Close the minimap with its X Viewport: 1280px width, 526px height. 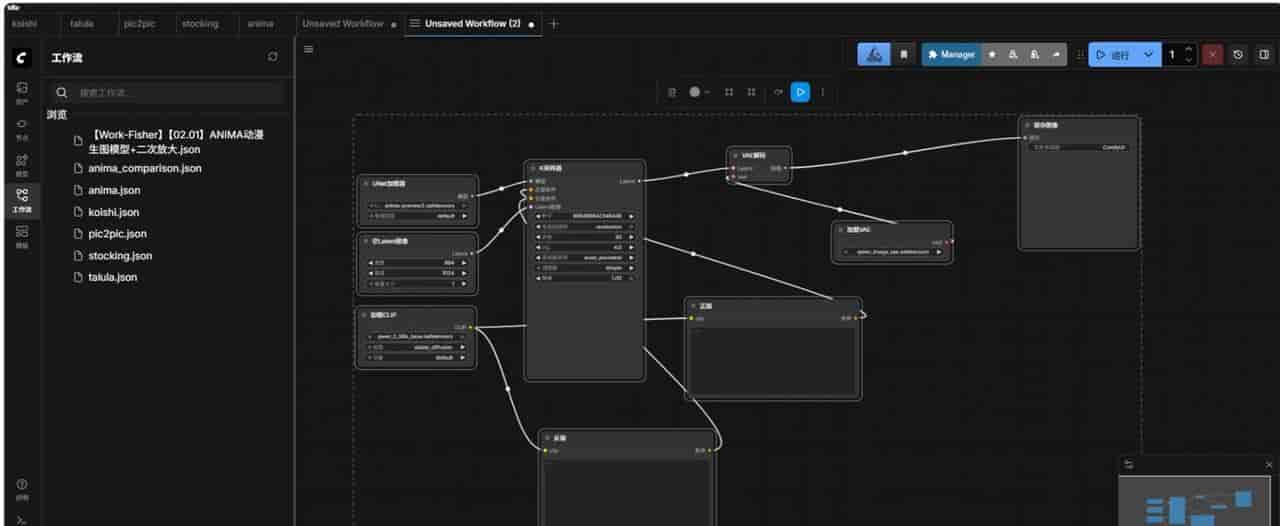tap(1269, 464)
